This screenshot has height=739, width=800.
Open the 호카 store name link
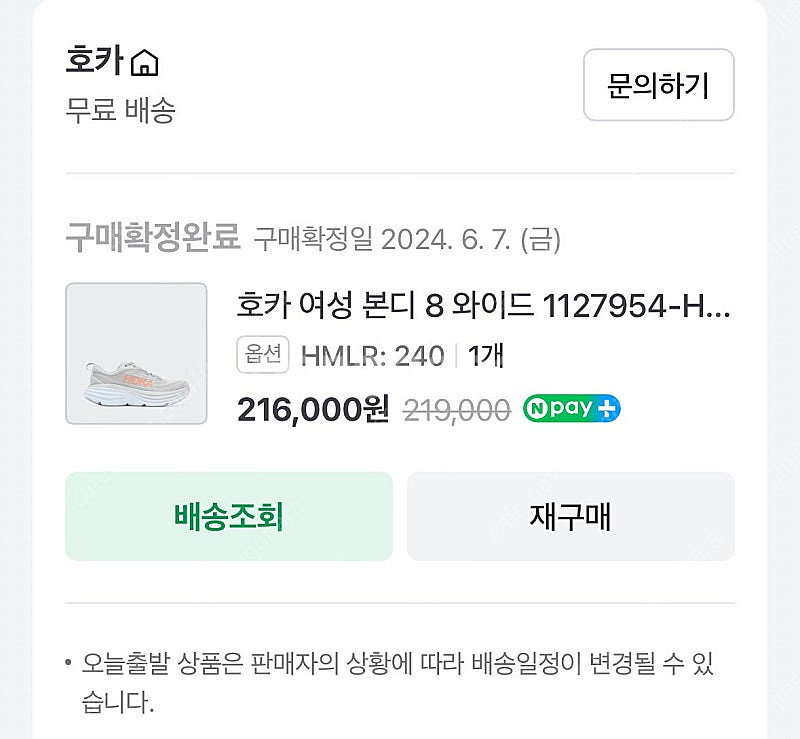click(94, 61)
